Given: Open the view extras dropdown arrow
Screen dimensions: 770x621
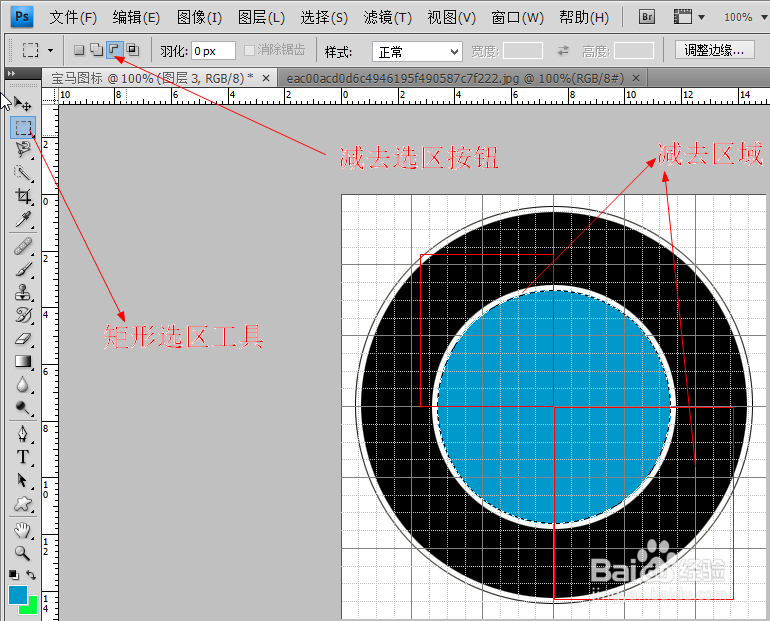Looking at the screenshot, I should click(701, 18).
